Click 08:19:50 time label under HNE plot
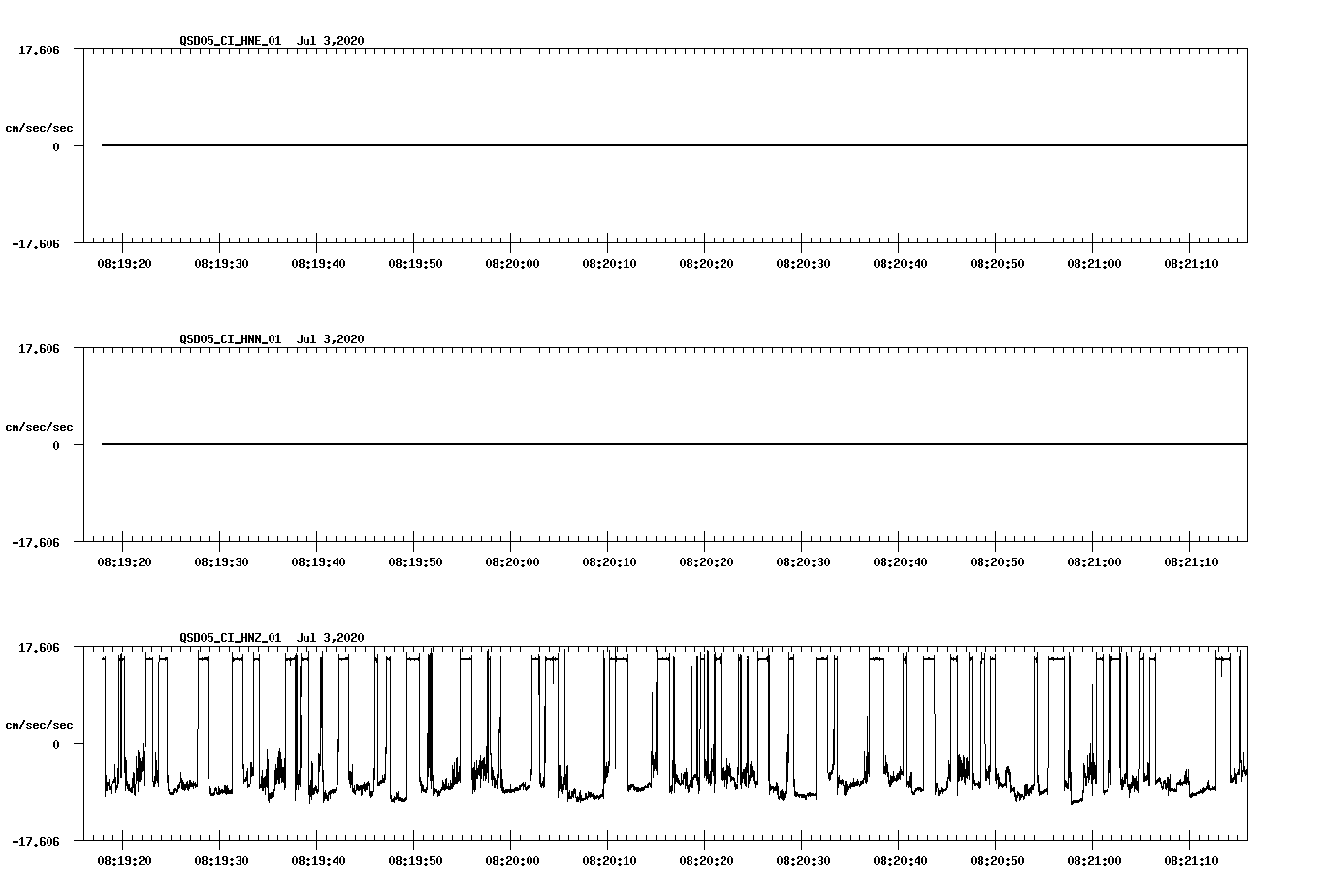 coord(415,263)
